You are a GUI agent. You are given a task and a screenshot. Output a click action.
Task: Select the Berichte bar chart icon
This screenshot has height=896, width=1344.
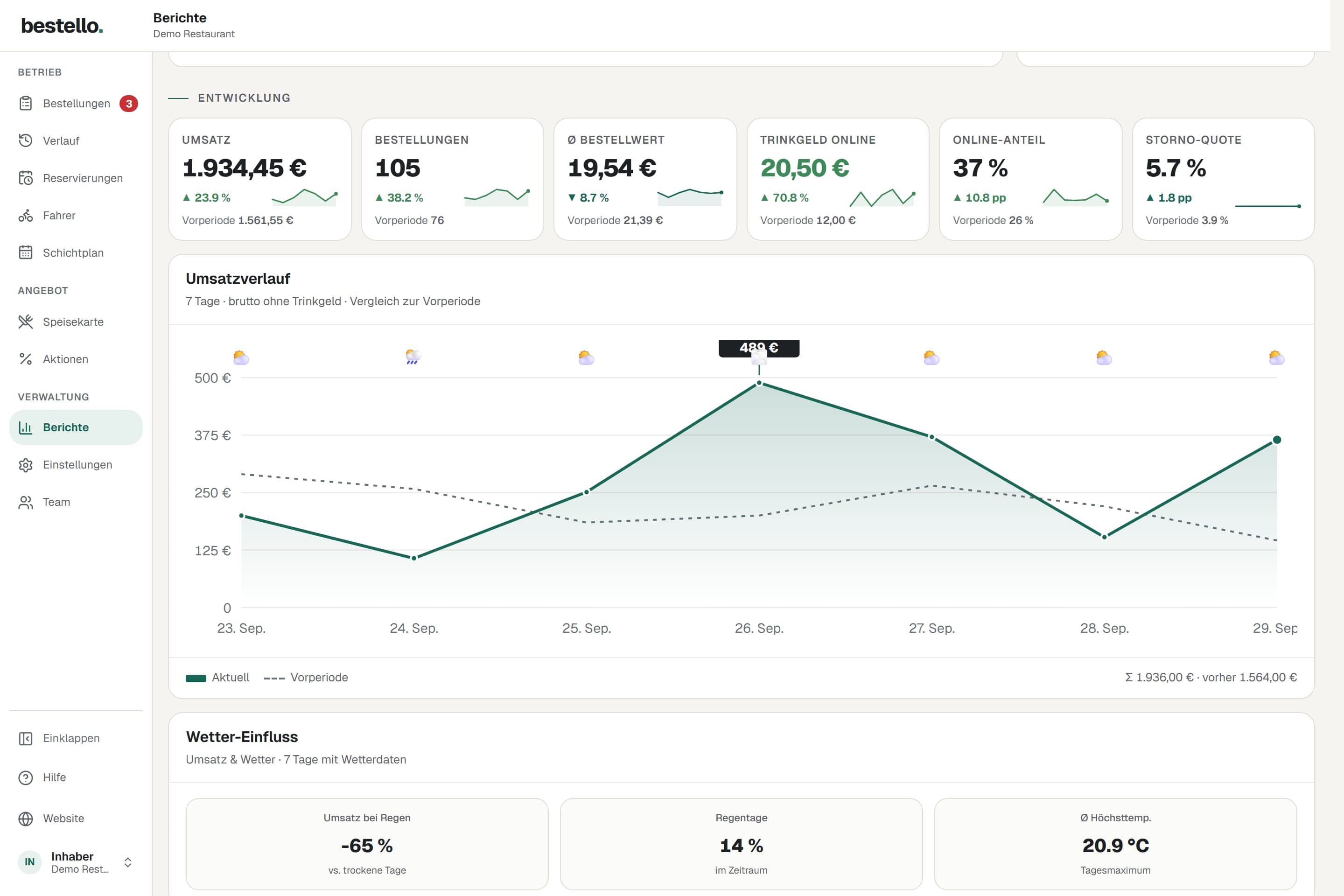26,427
